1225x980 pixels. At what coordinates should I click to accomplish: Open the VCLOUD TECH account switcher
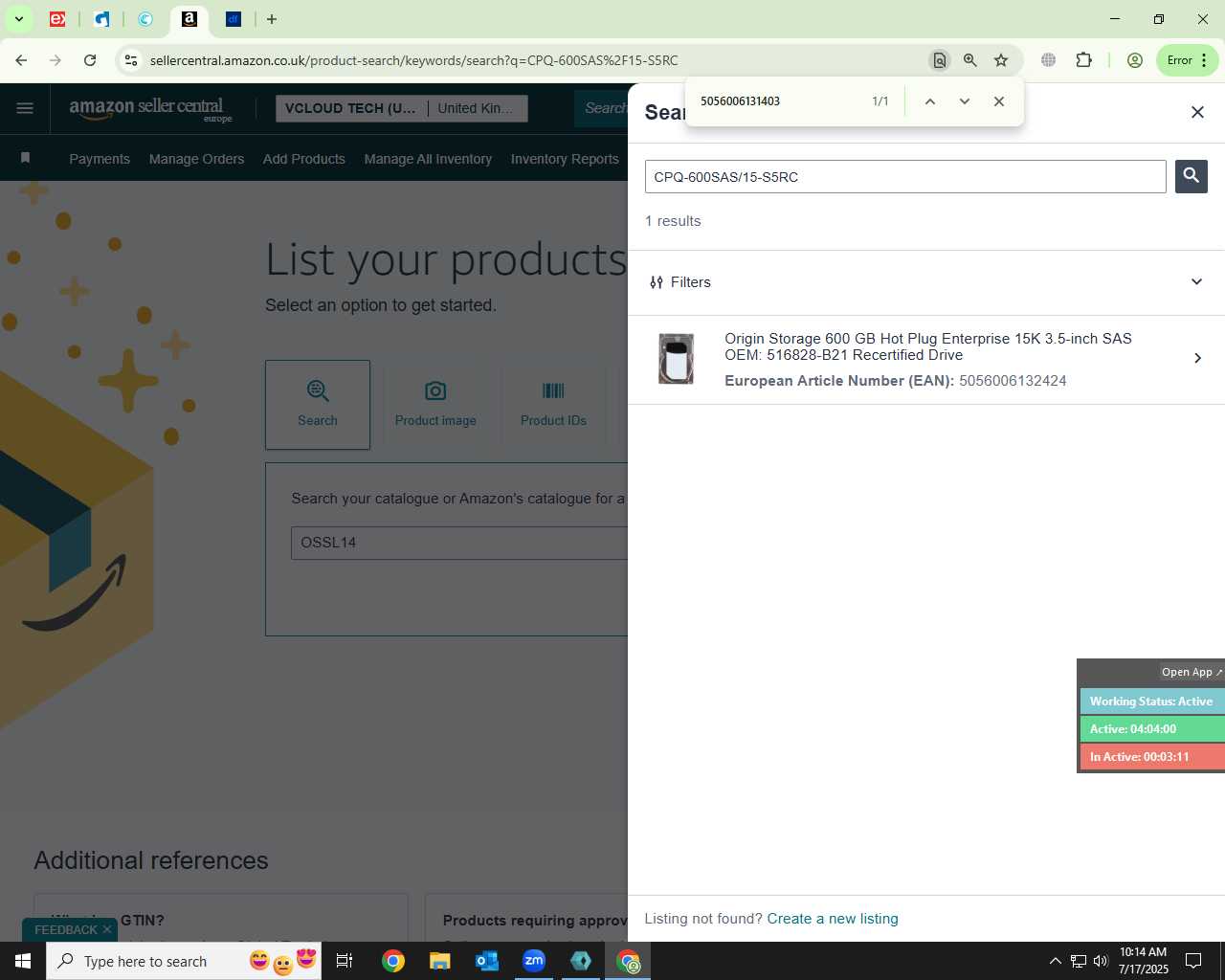point(402,108)
